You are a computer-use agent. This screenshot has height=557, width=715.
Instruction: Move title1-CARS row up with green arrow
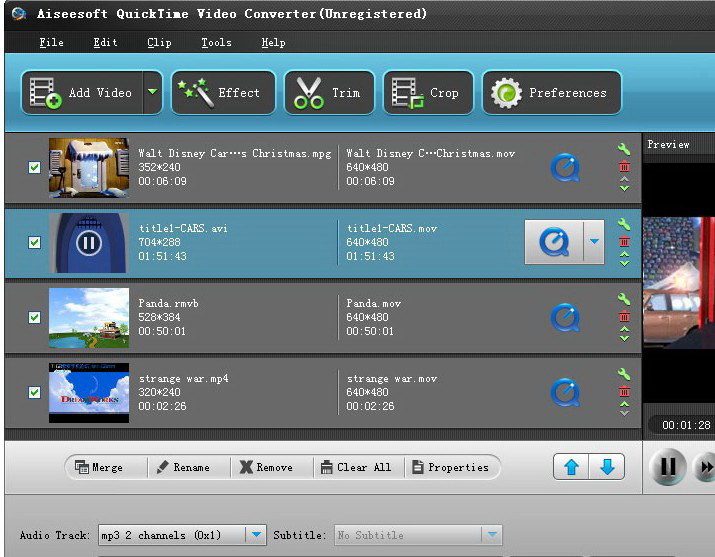(x=624, y=254)
